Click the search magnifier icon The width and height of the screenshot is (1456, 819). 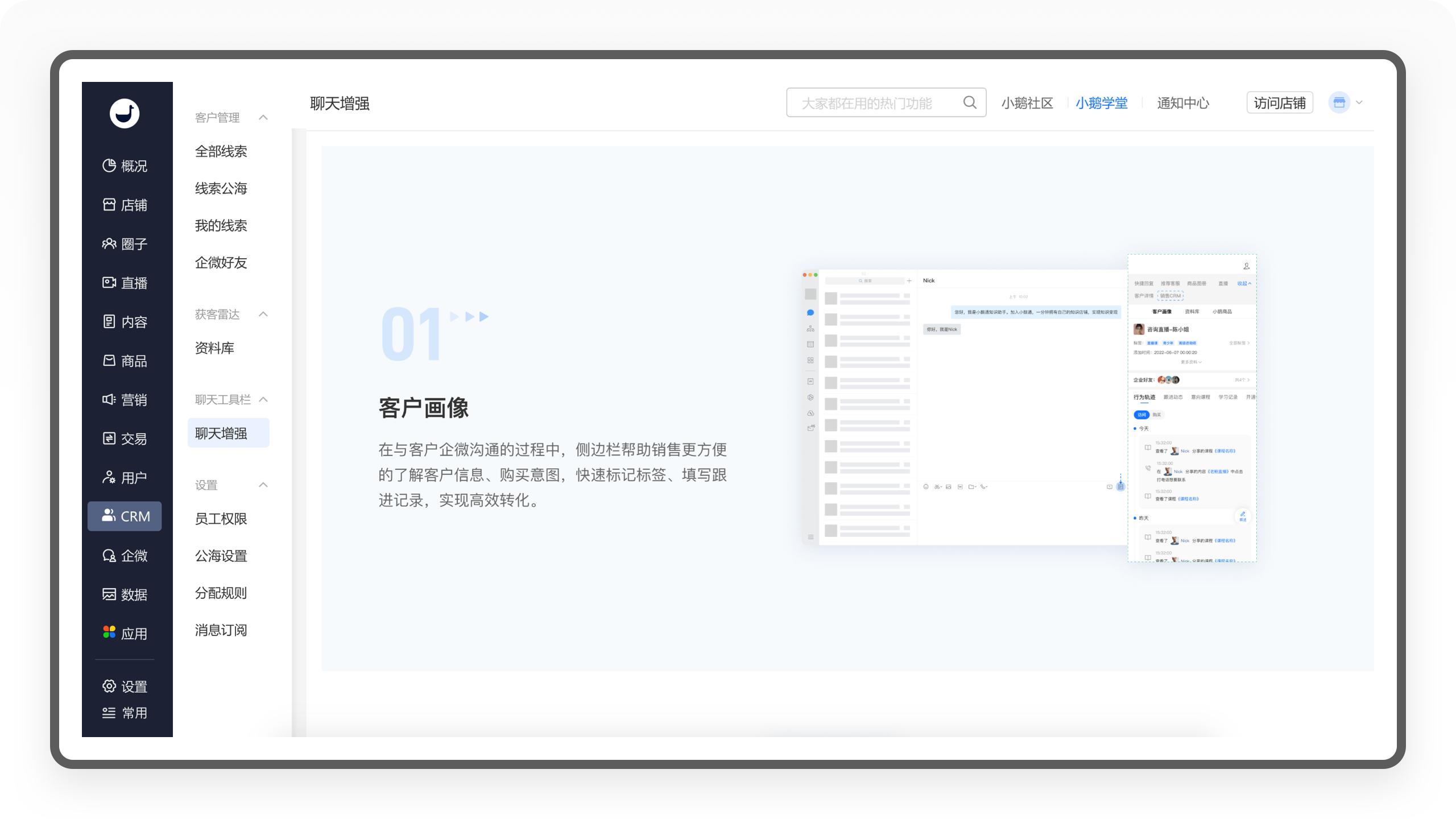click(x=970, y=102)
